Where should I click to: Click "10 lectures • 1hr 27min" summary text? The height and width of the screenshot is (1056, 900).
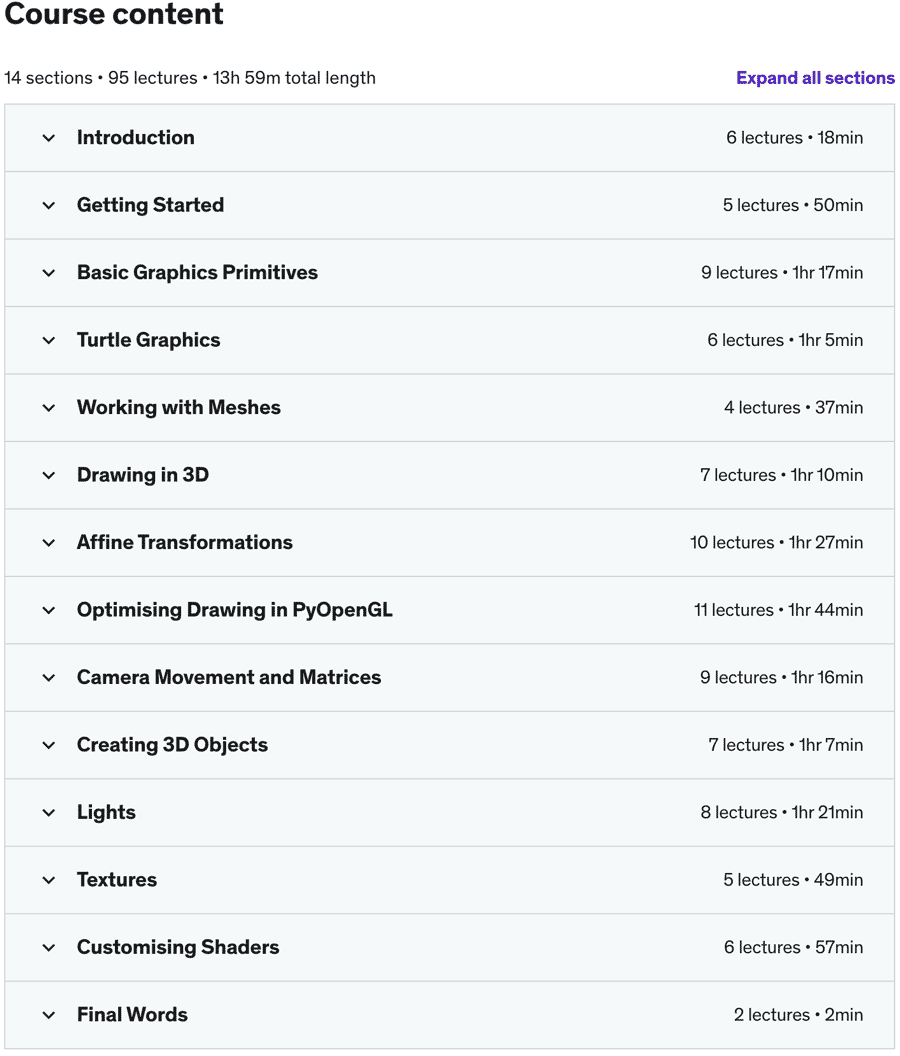(776, 543)
